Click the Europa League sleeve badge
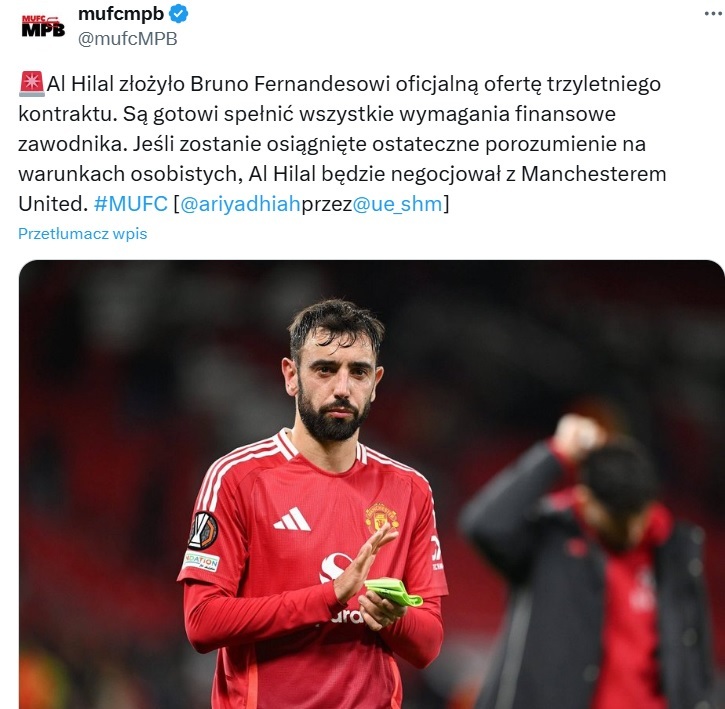The width and height of the screenshot is (725, 709). pyautogui.click(x=203, y=531)
